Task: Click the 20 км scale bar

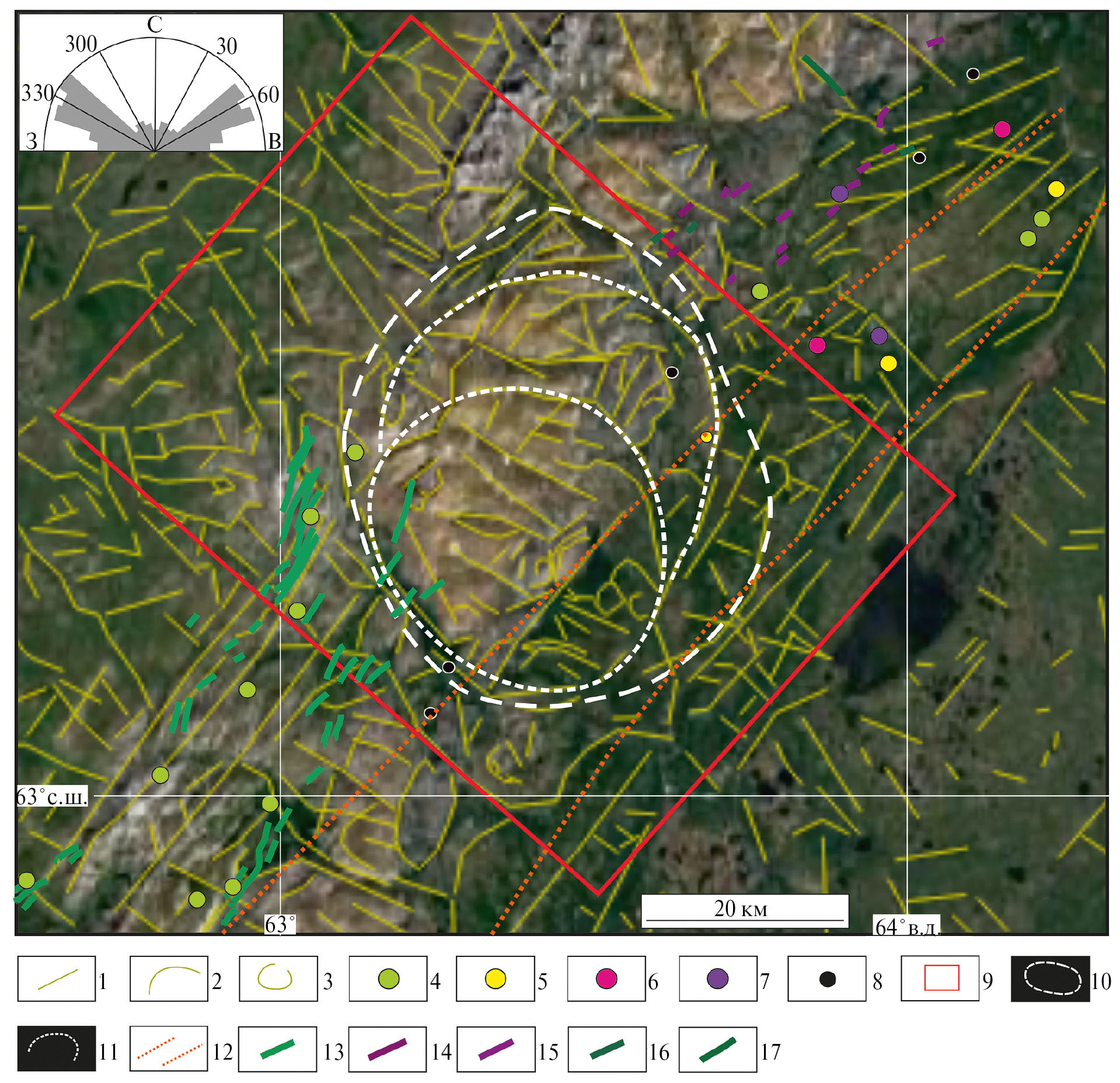Action: [x=744, y=909]
